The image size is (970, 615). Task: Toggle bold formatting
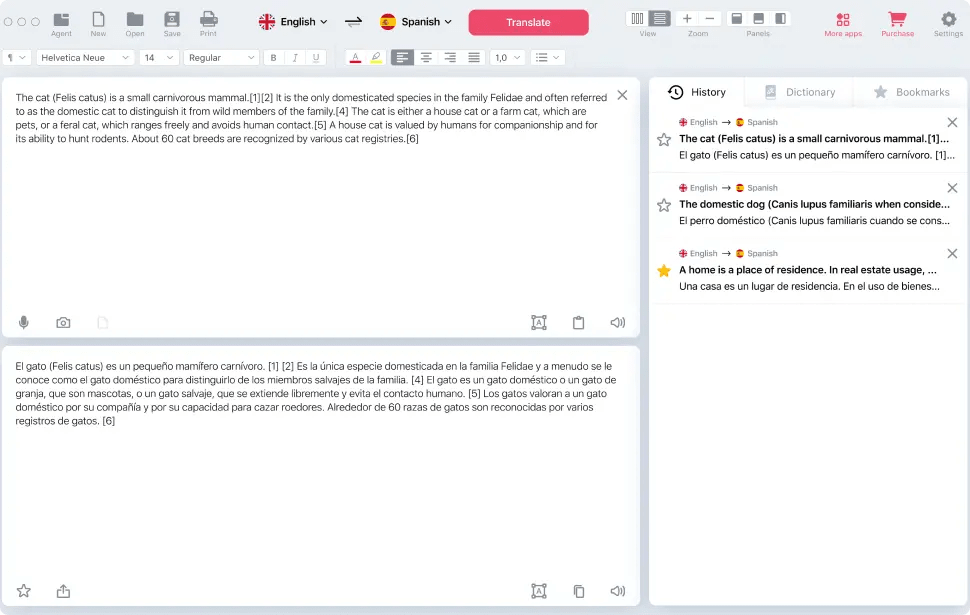click(x=272, y=57)
